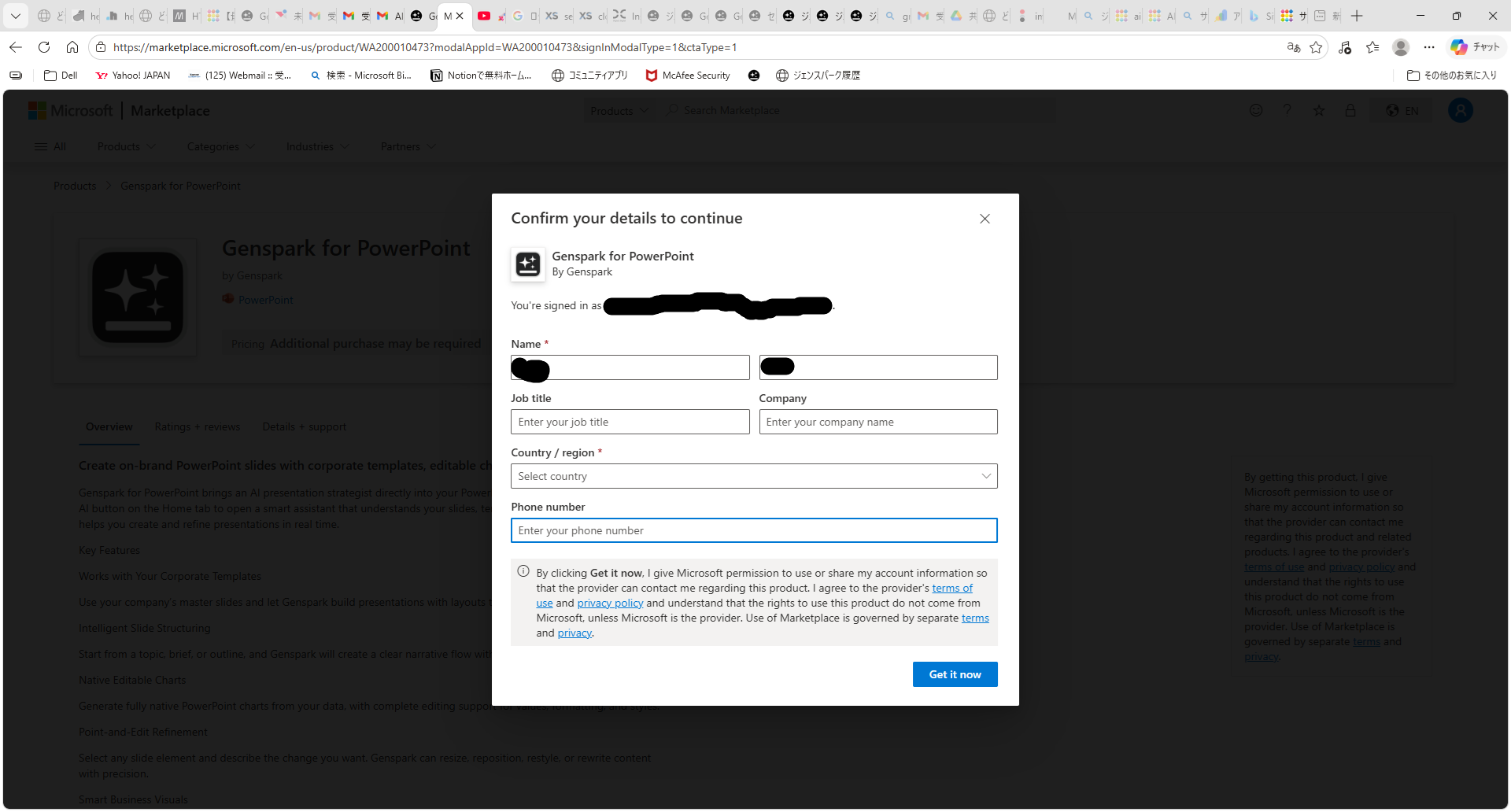
Task: Add page to favorites star icon
Action: (x=1316, y=47)
